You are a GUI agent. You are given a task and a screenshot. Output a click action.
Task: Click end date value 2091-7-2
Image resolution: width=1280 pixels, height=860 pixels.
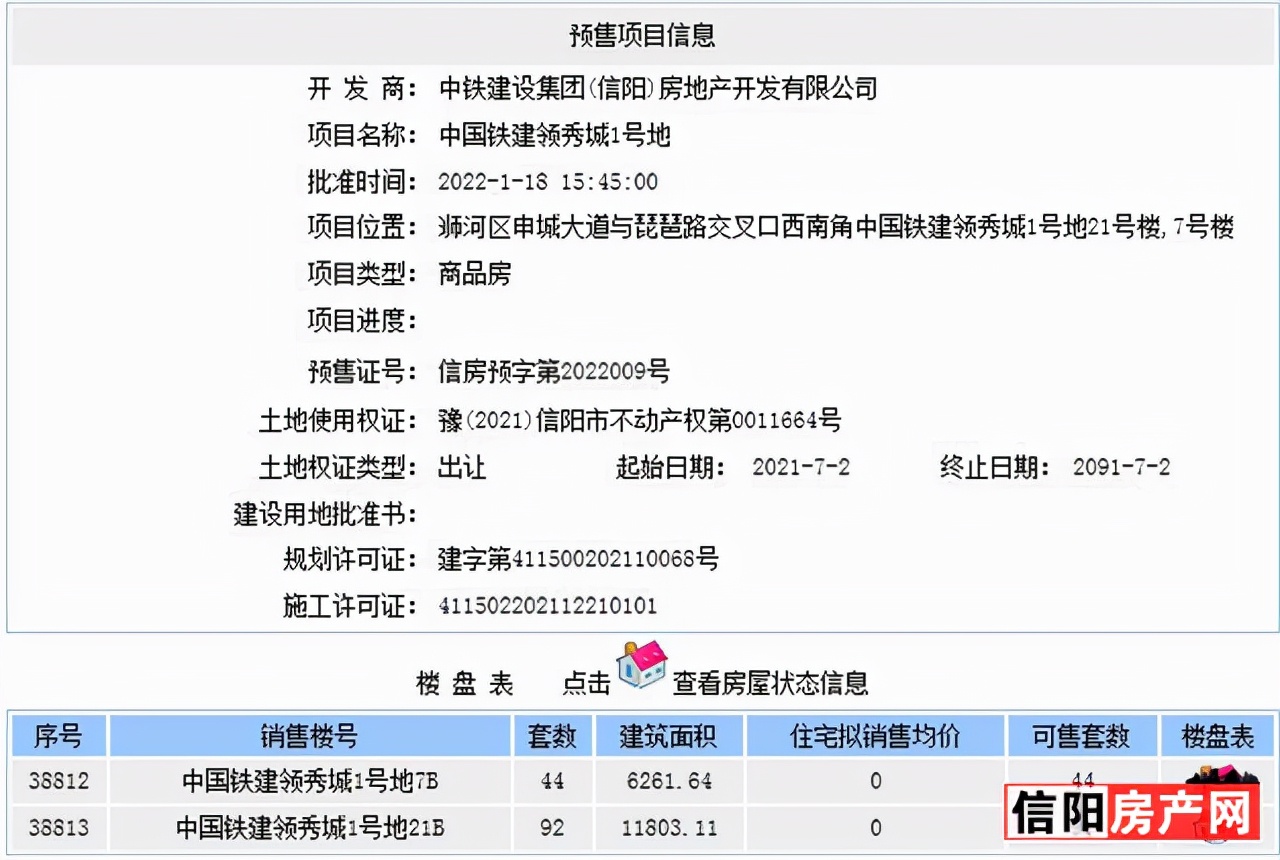point(1121,467)
